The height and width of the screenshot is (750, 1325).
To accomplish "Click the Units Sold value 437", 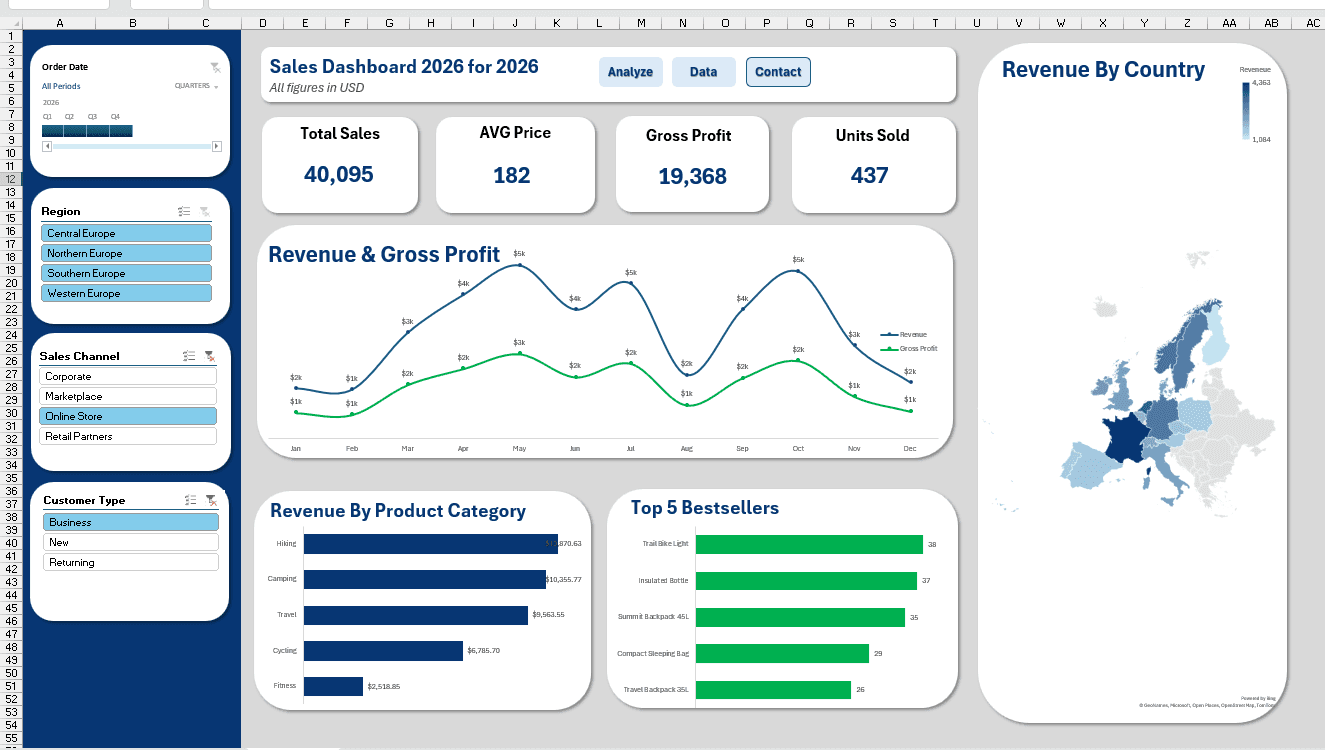I will [870, 176].
